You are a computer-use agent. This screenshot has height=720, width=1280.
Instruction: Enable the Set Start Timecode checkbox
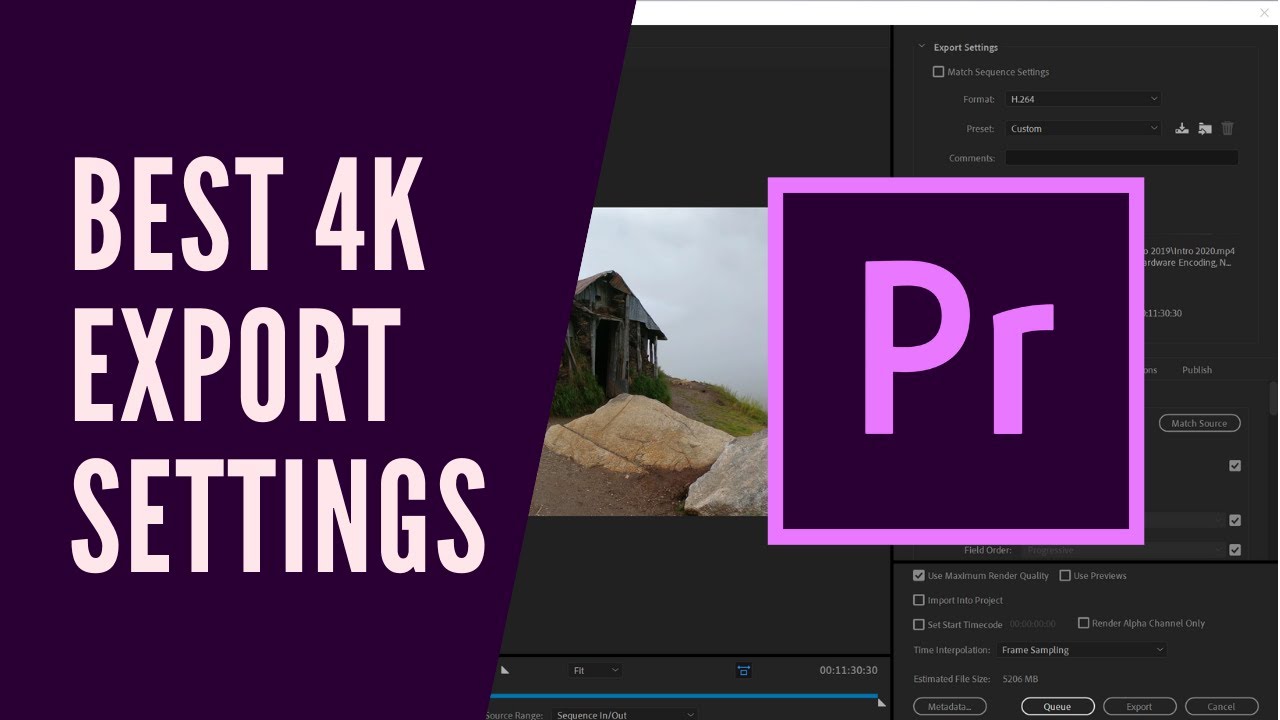point(919,625)
